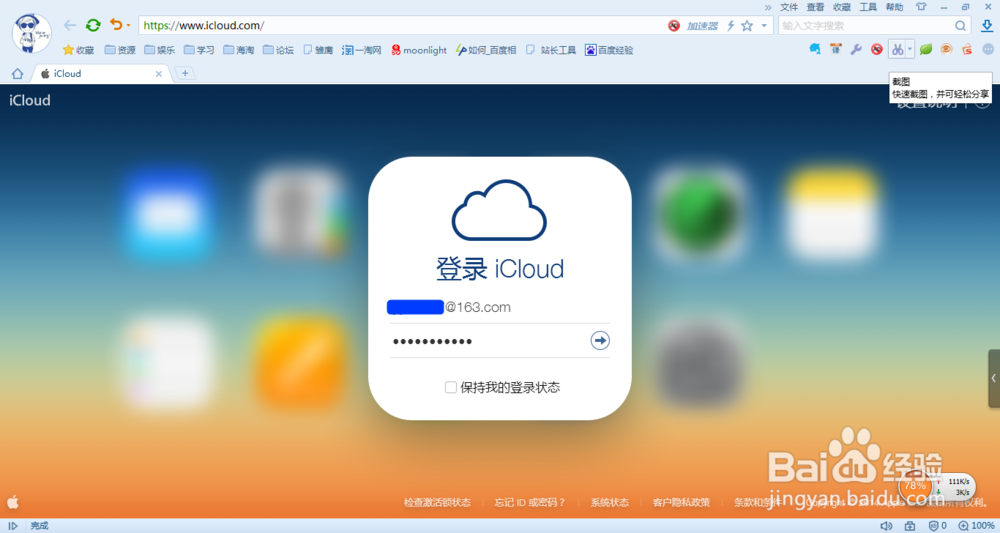Click the orange undo/restore page arrow
The image size is (1000, 533).
[x=115, y=25]
